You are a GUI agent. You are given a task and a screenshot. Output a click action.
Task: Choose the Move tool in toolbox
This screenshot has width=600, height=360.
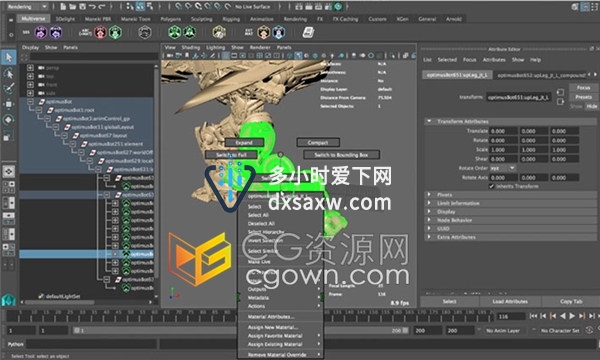pos(8,104)
